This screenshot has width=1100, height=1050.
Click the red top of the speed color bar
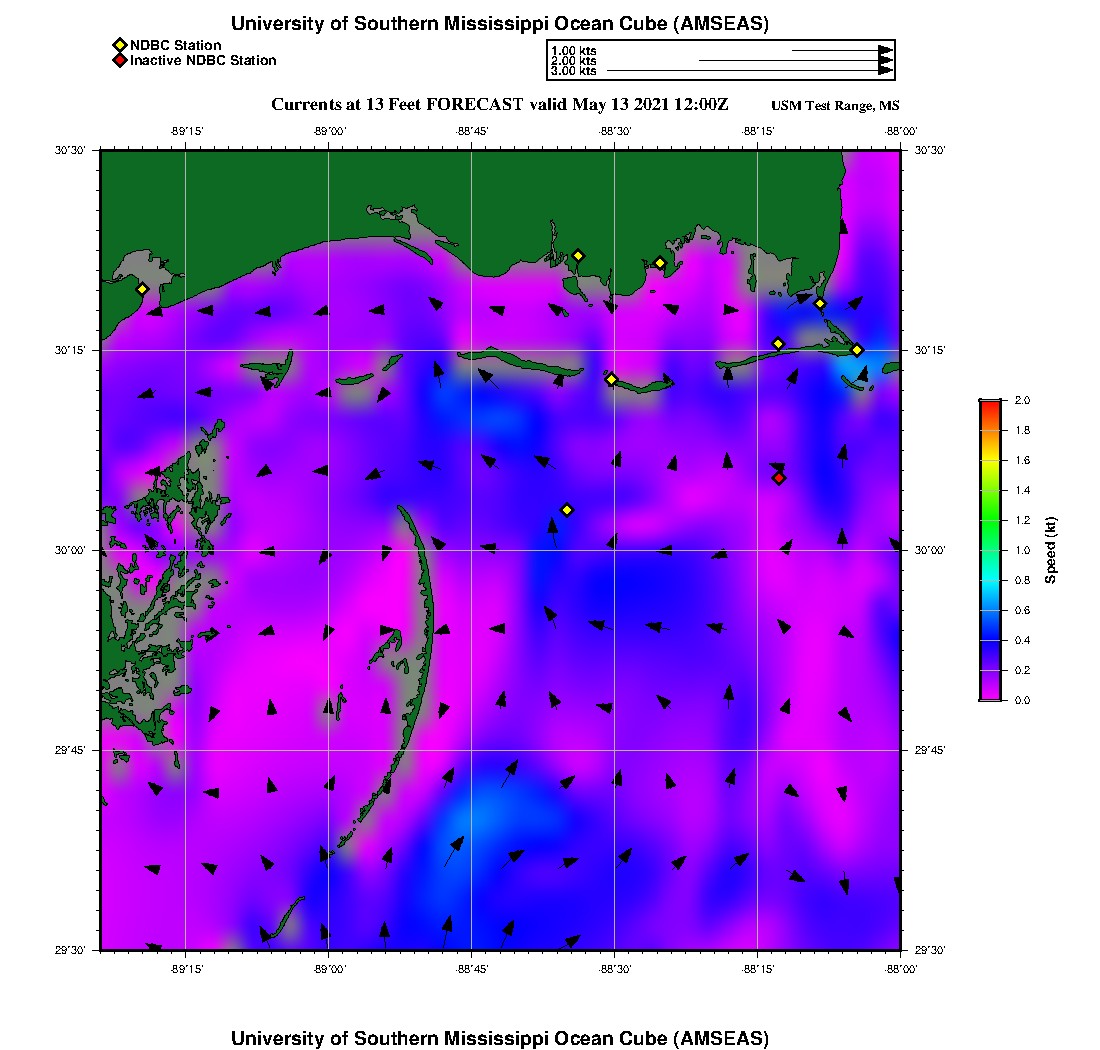tap(989, 405)
